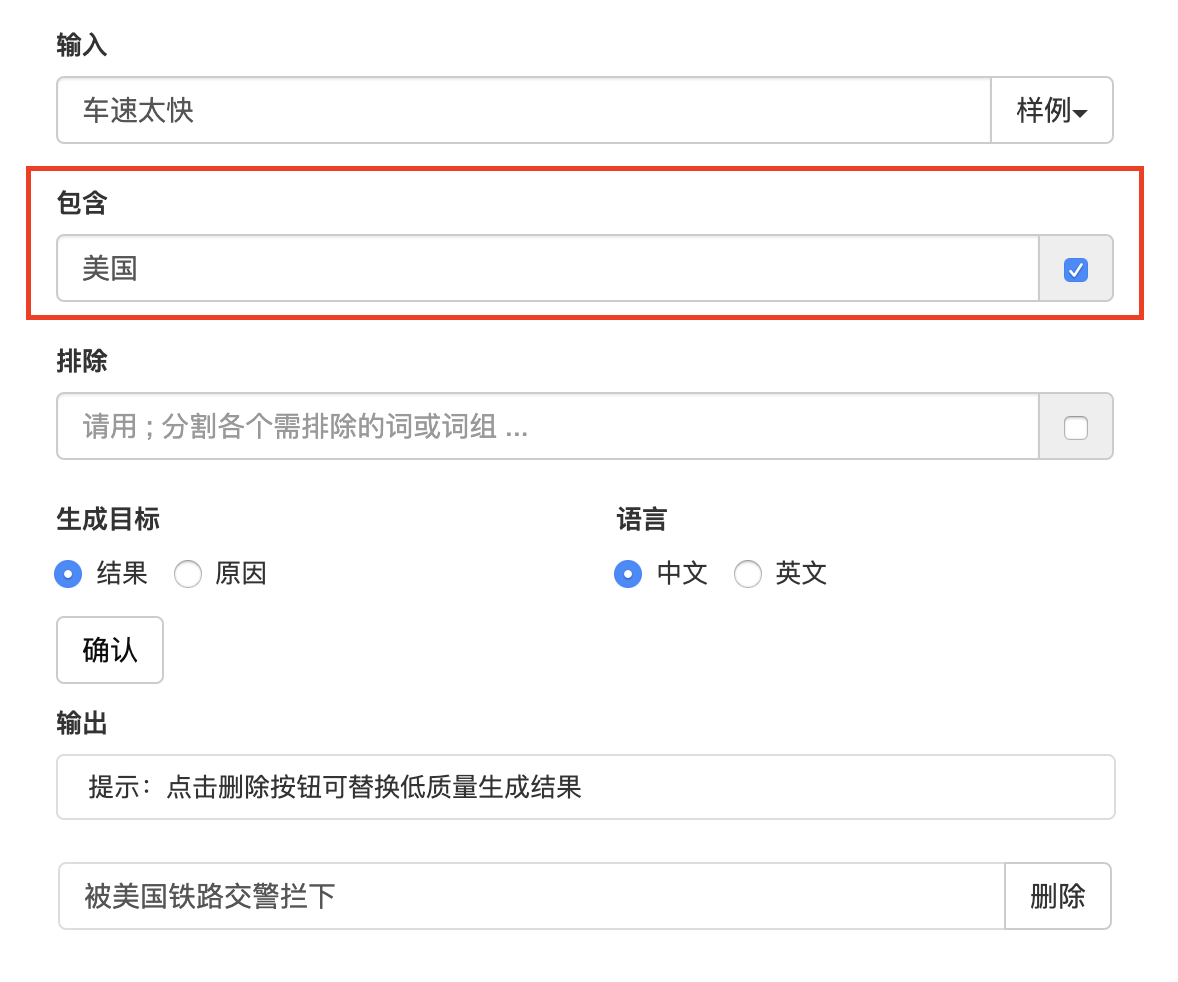Select the 结果 radio button

tap(68, 574)
